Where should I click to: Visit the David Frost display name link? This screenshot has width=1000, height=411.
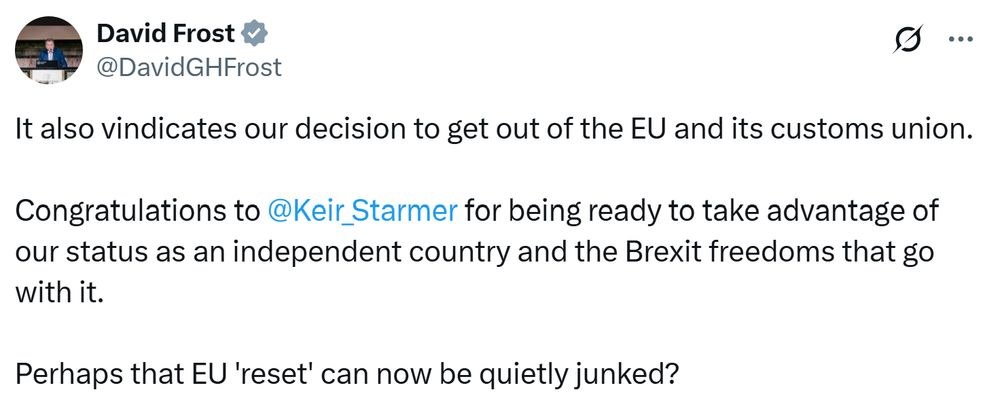pos(166,33)
